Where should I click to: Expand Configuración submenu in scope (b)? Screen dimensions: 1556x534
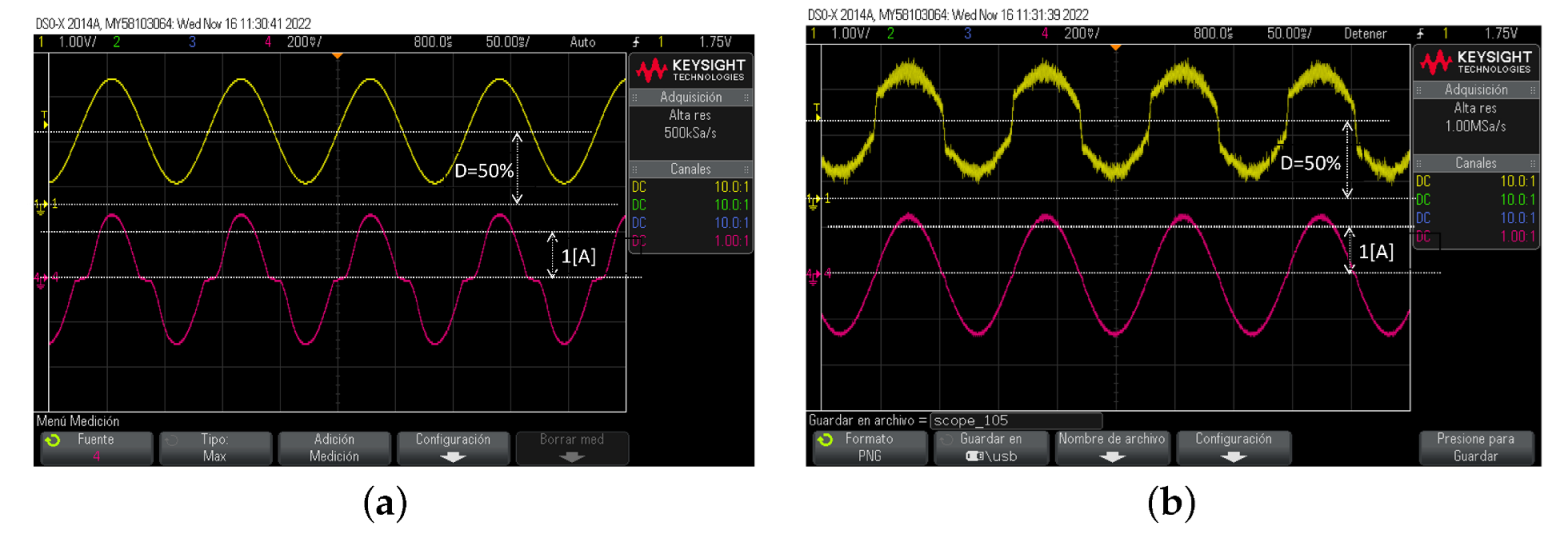tap(1233, 448)
